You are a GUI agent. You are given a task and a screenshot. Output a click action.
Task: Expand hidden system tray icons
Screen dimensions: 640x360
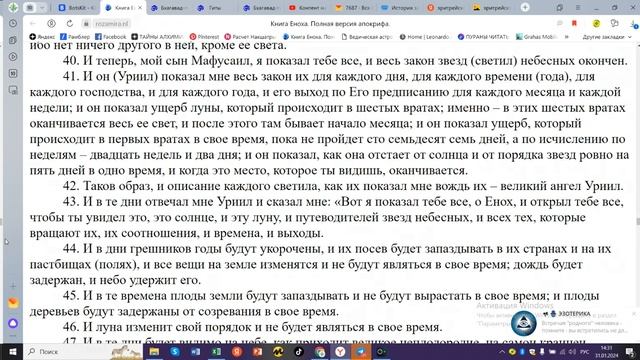[x=502, y=351]
